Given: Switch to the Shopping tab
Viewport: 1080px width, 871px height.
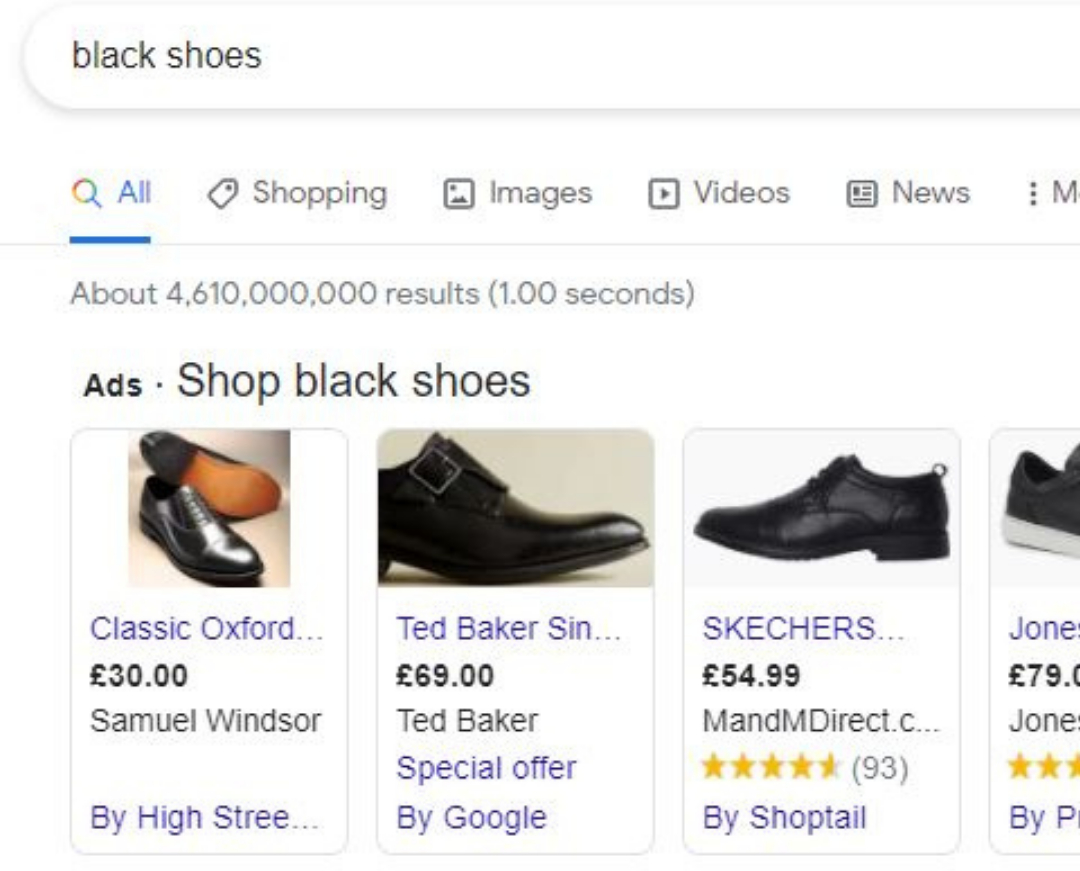Looking at the screenshot, I should point(318,193).
